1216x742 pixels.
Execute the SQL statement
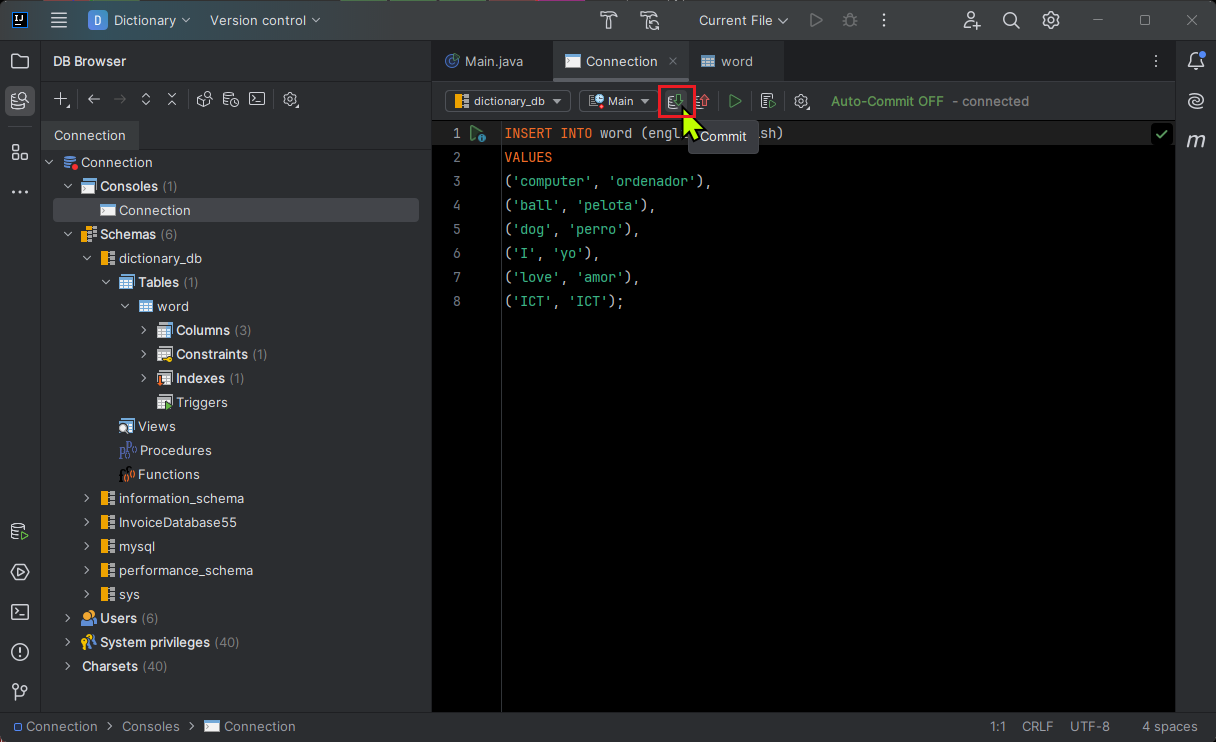coord(735,101)
